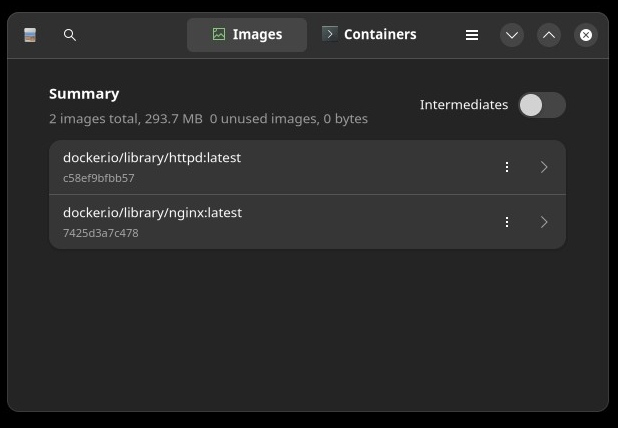Close the window with the X button
The height and width of the screenshot is (428, 618).
point(586,35)
